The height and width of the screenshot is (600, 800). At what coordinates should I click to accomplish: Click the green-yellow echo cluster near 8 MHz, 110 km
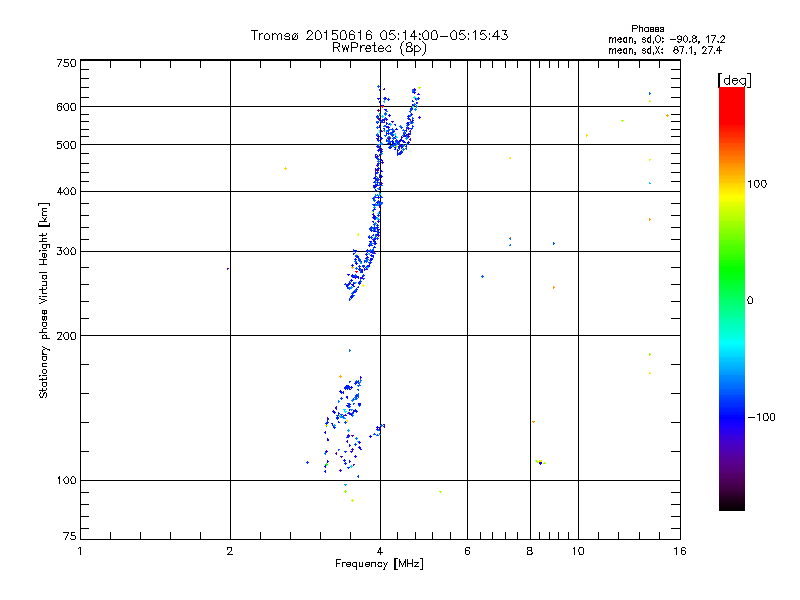(540, 462)
